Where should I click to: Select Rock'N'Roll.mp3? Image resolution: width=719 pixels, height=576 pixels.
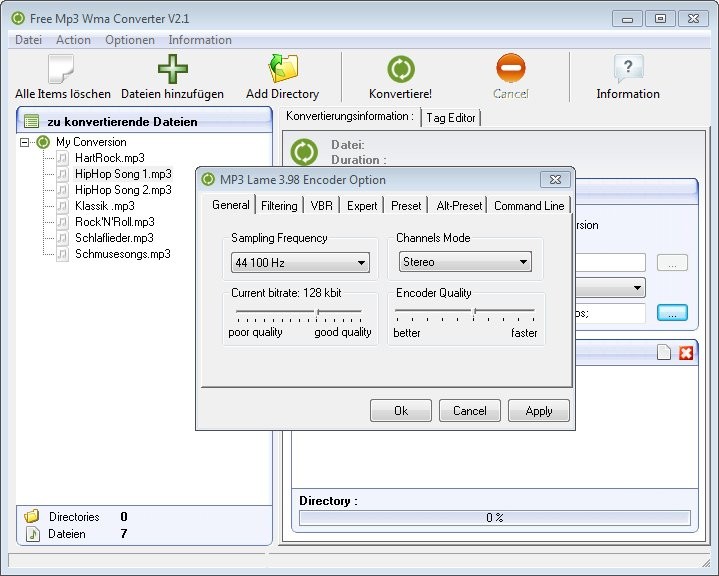tap(115, 222)
